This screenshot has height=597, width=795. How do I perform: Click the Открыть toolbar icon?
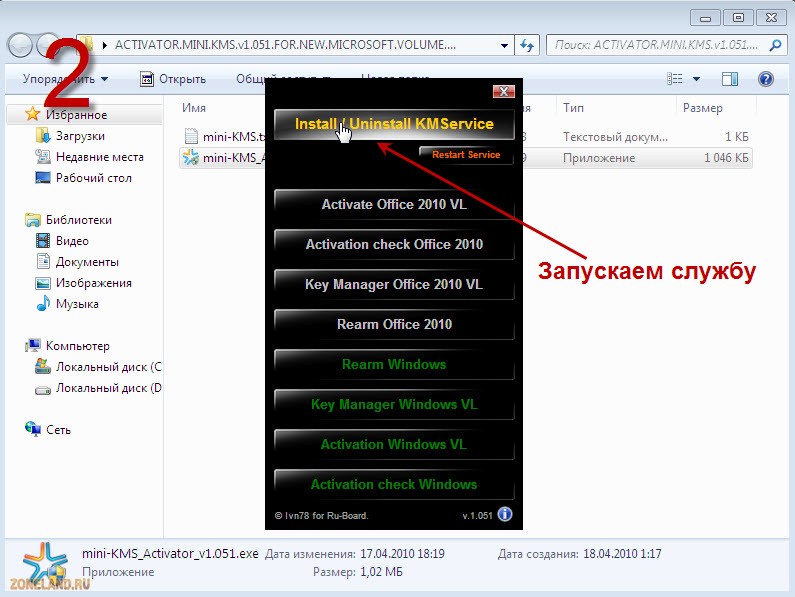click(147, 79)
